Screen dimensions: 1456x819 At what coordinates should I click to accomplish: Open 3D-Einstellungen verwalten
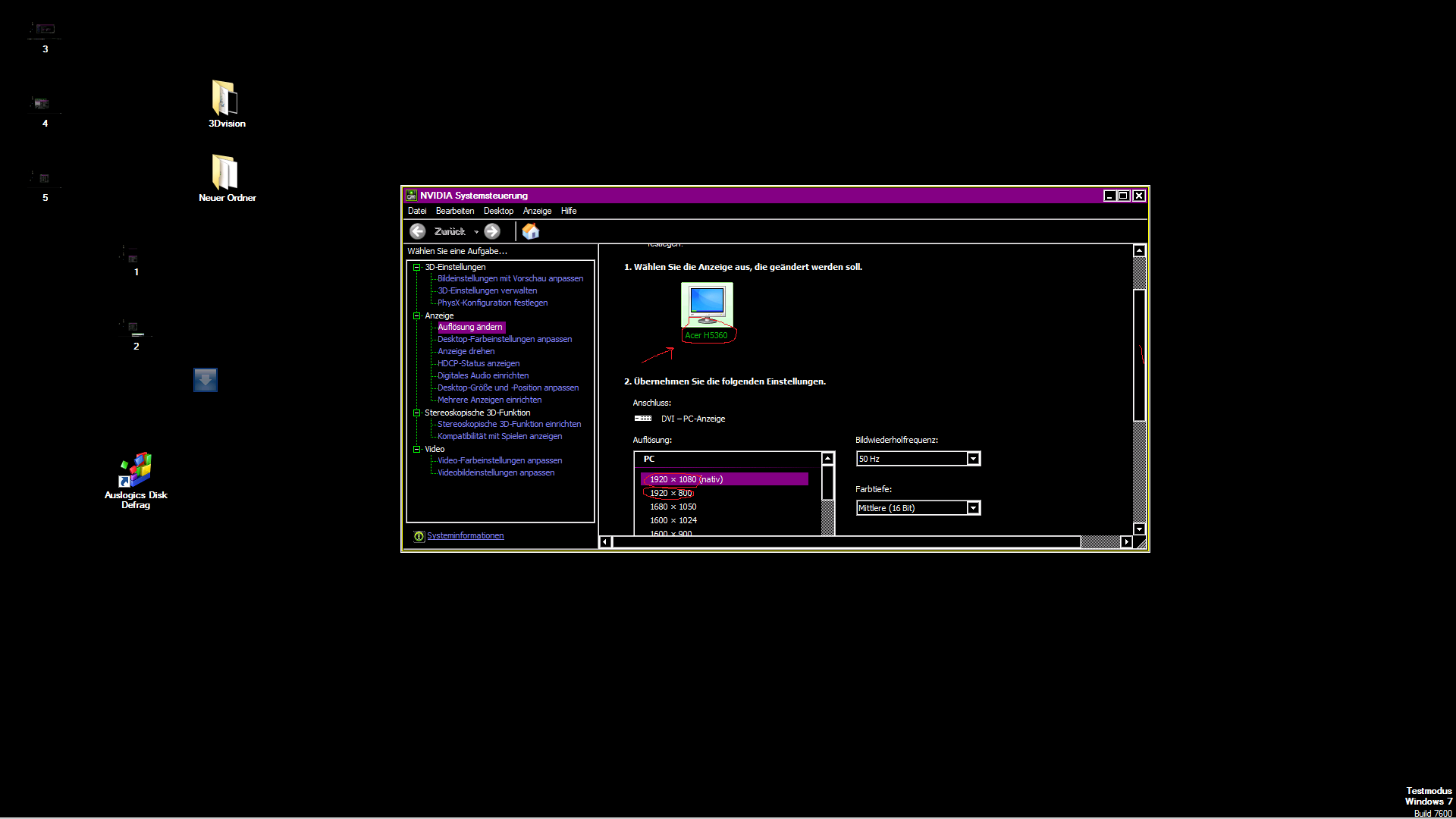[x=487, y=291]
